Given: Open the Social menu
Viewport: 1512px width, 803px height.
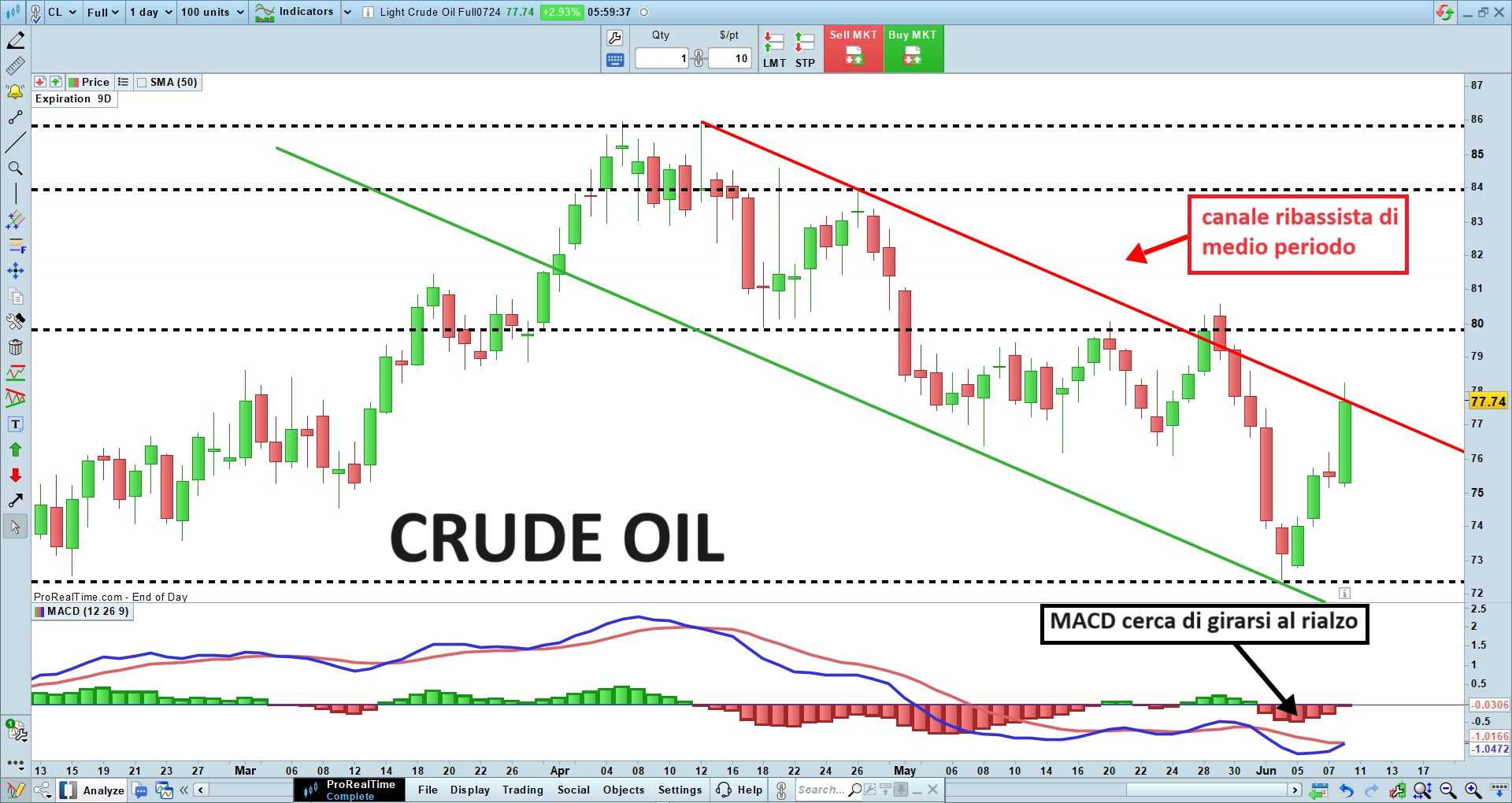Looking at the screenshot, I should [573, 790].
